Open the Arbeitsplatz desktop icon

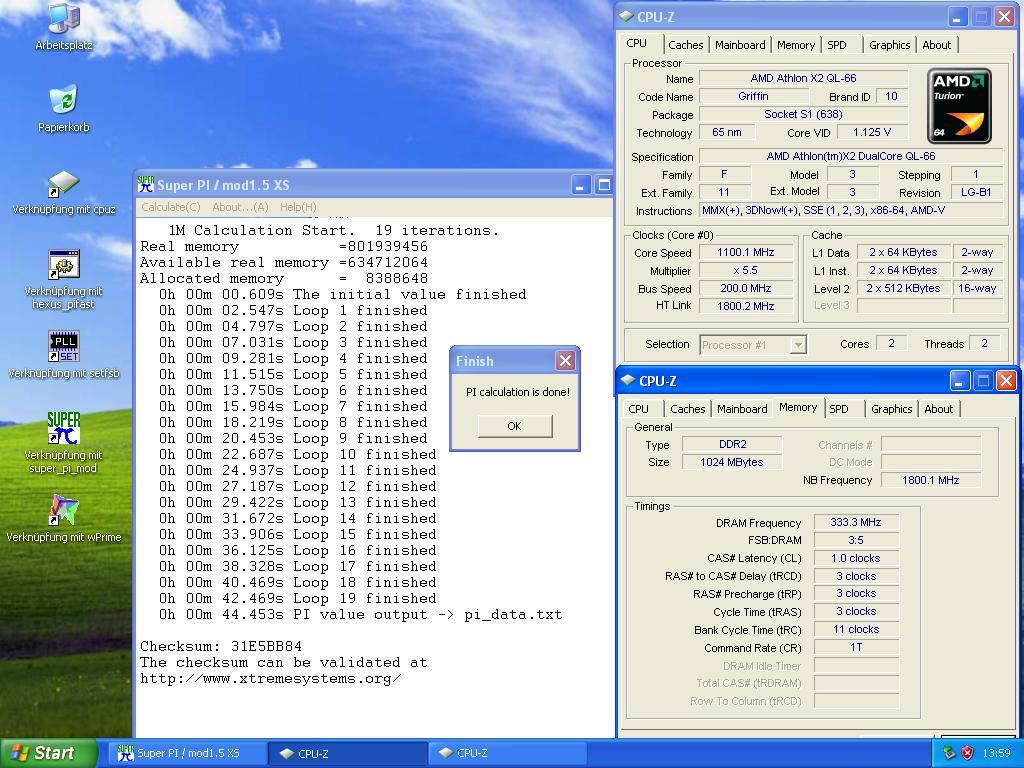[x=64, y=26]
